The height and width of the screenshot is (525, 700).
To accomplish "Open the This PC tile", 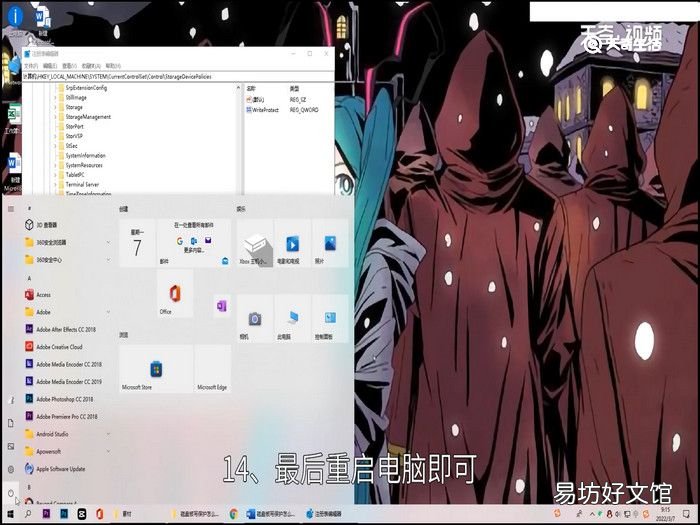I will (292, 318).
